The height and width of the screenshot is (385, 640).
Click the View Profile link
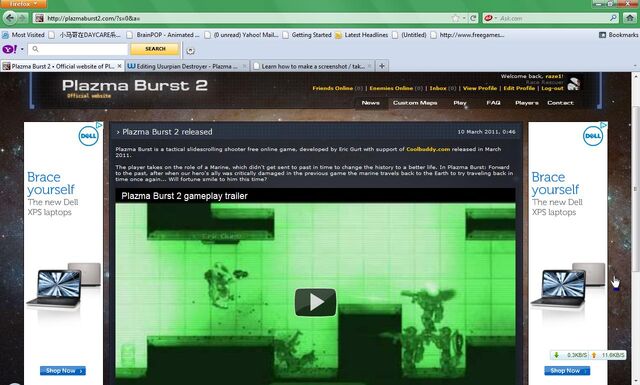[x=480, y=88]
